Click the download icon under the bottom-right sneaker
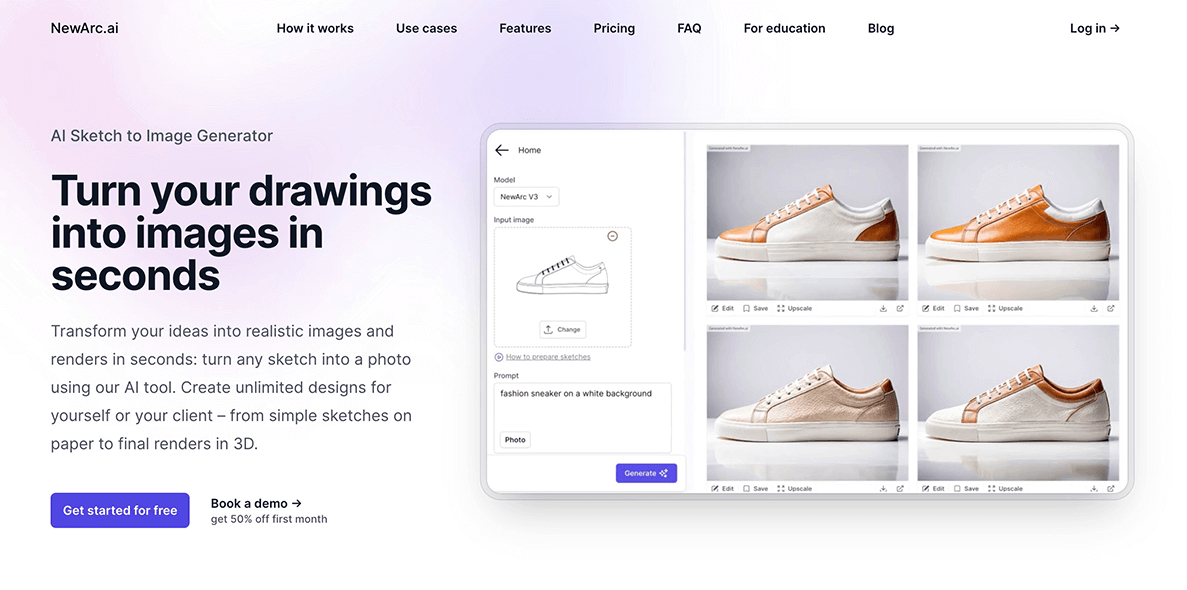The height and width of the screenshot is (590, 1187). 1094,489
